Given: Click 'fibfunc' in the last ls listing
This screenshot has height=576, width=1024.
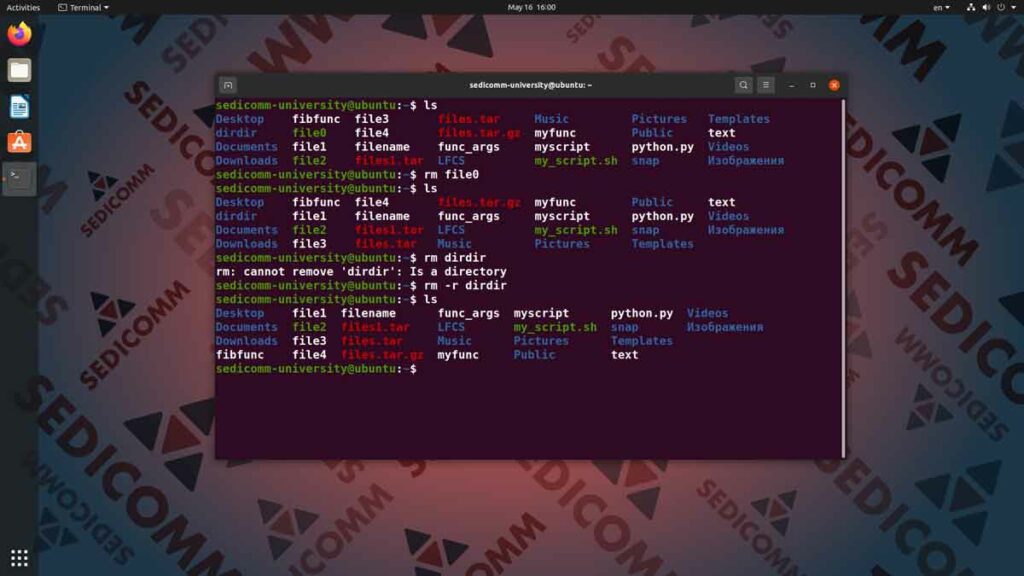Looking at the screenshot, I should (x=240, y=355).
